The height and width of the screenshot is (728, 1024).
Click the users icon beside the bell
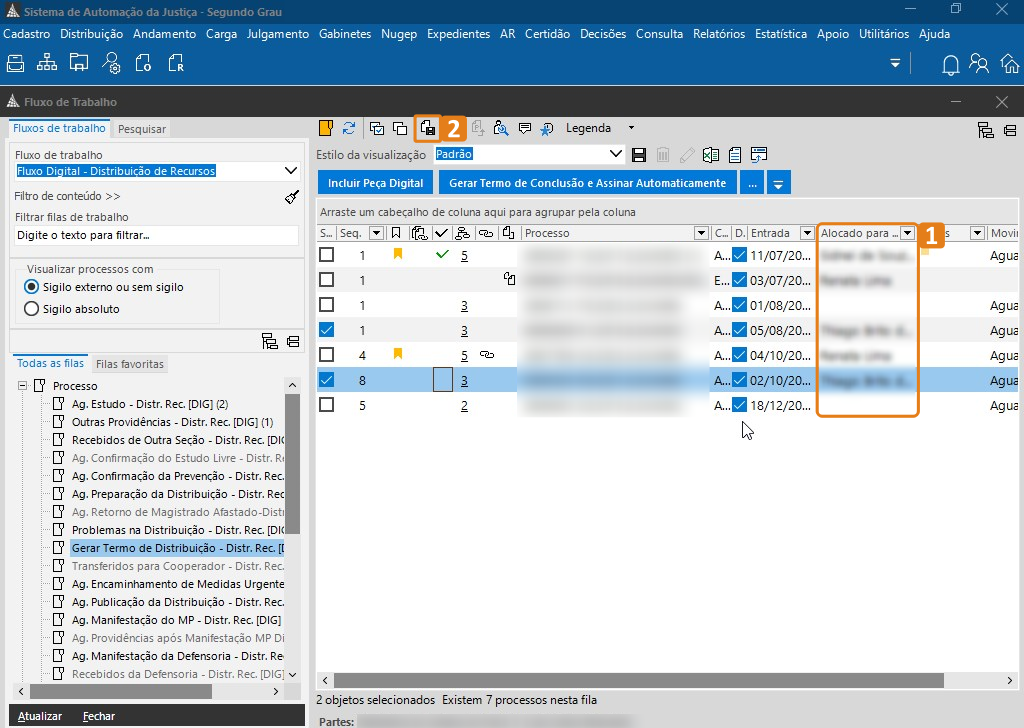979,63
